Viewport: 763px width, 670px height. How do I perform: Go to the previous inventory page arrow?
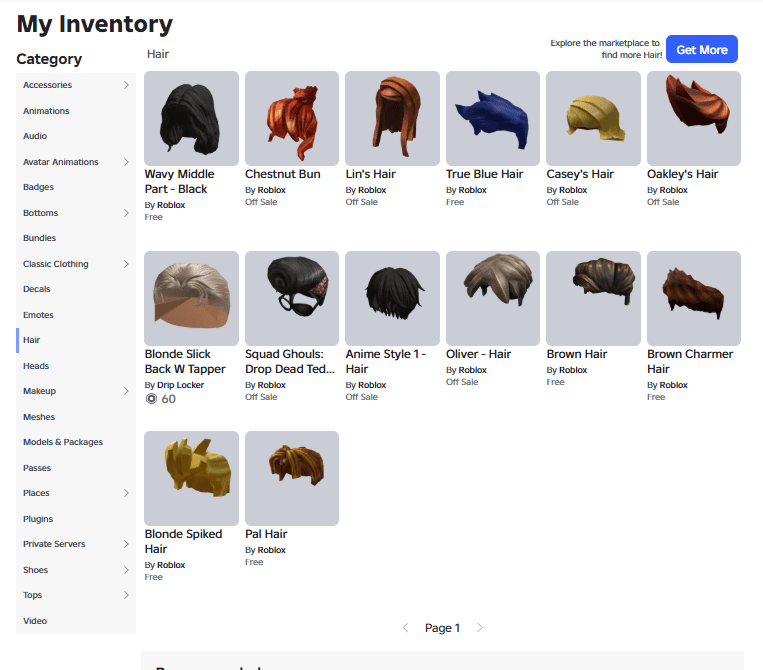405,628
